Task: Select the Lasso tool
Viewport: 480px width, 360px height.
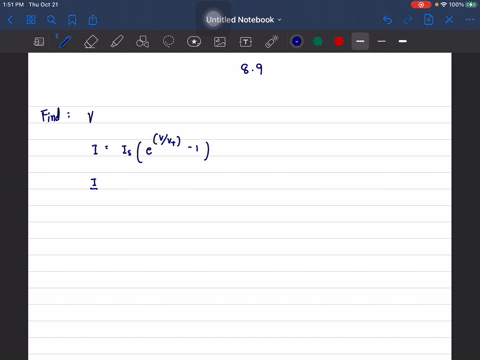Action: click(168, 42)
